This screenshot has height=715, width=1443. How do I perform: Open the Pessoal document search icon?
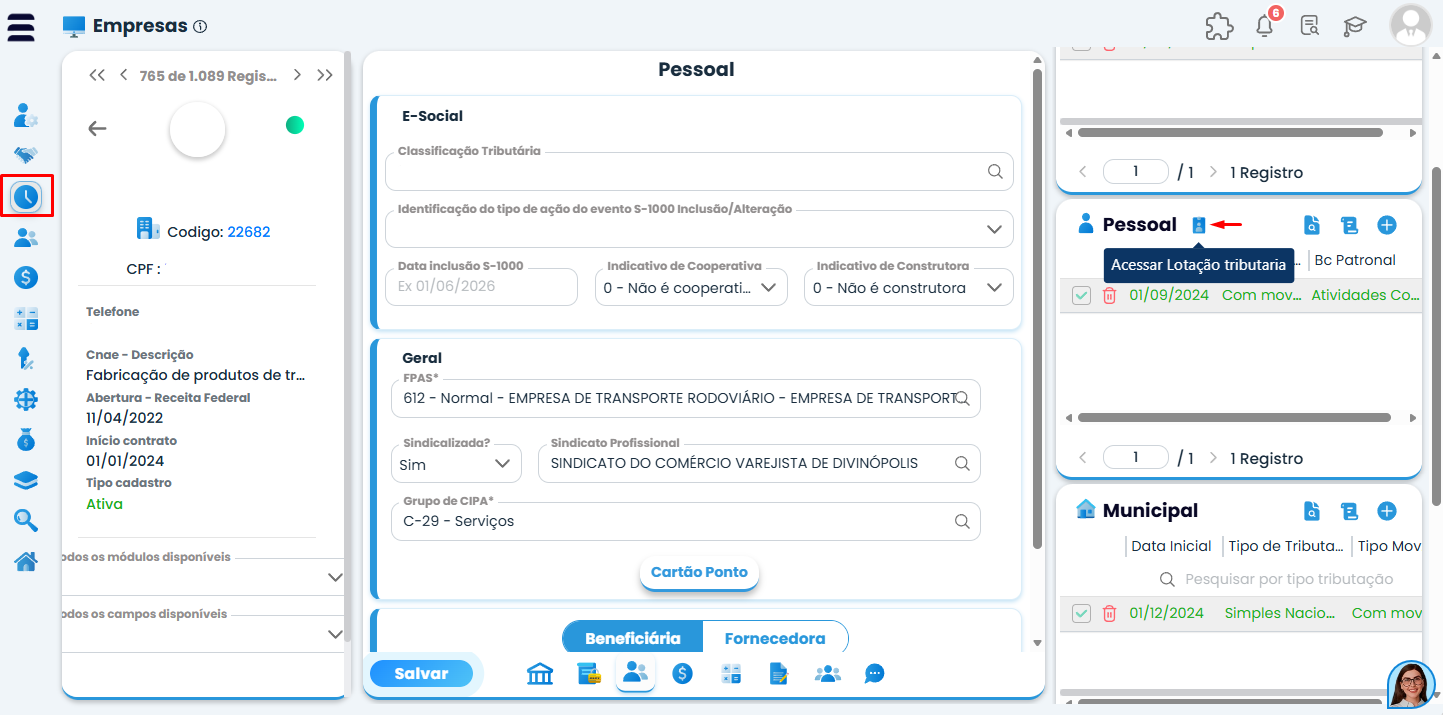[1312, 225]
